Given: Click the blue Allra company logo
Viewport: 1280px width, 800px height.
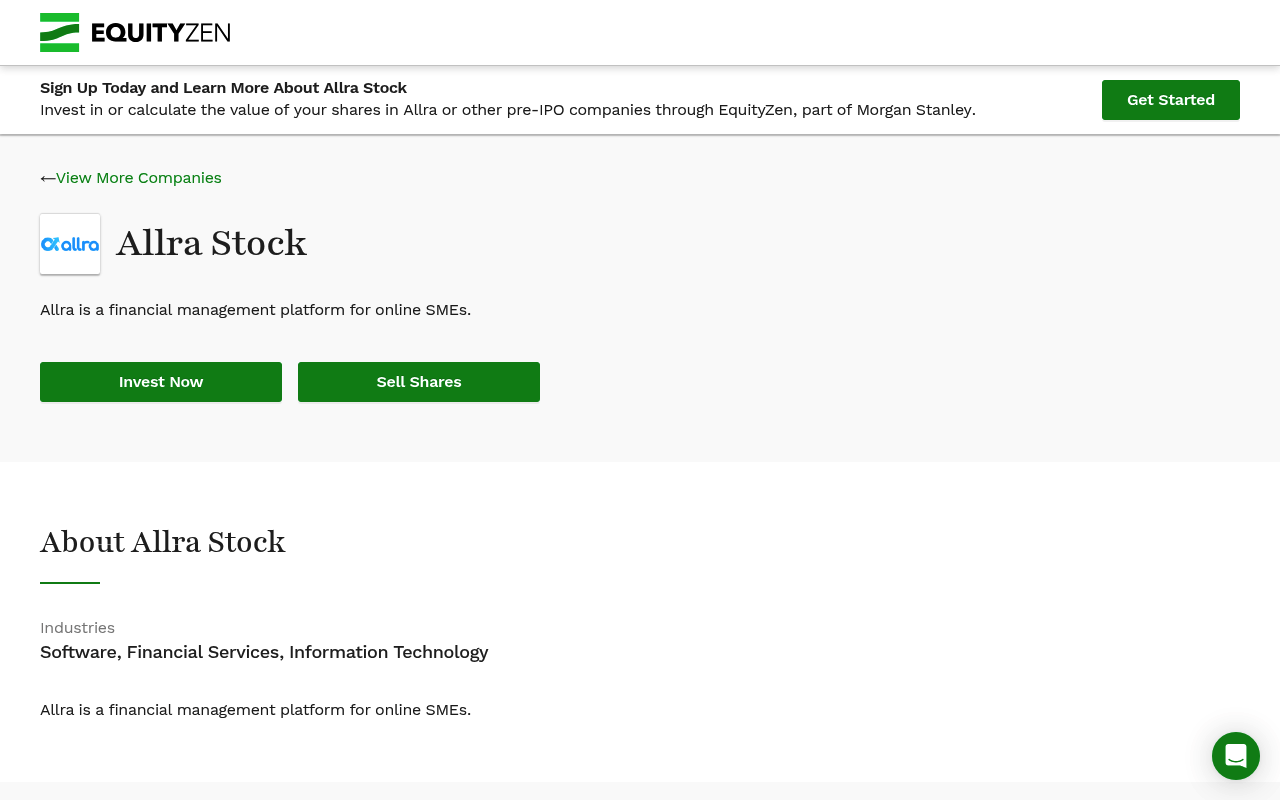Looking at the screenshot, I should (x=70, y=244).
